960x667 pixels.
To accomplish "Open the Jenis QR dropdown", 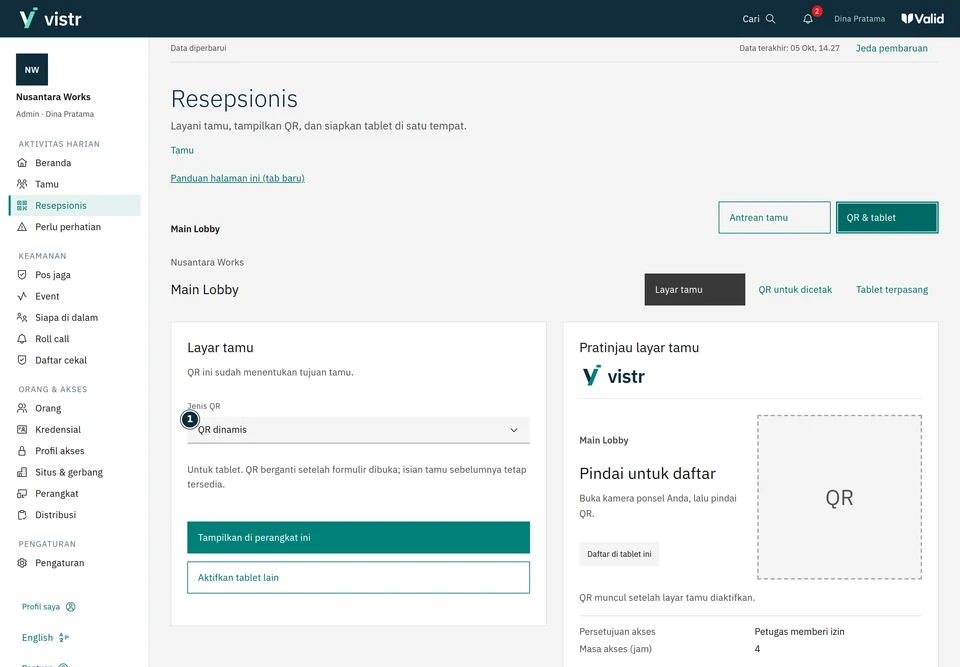I will coord(358,430).
